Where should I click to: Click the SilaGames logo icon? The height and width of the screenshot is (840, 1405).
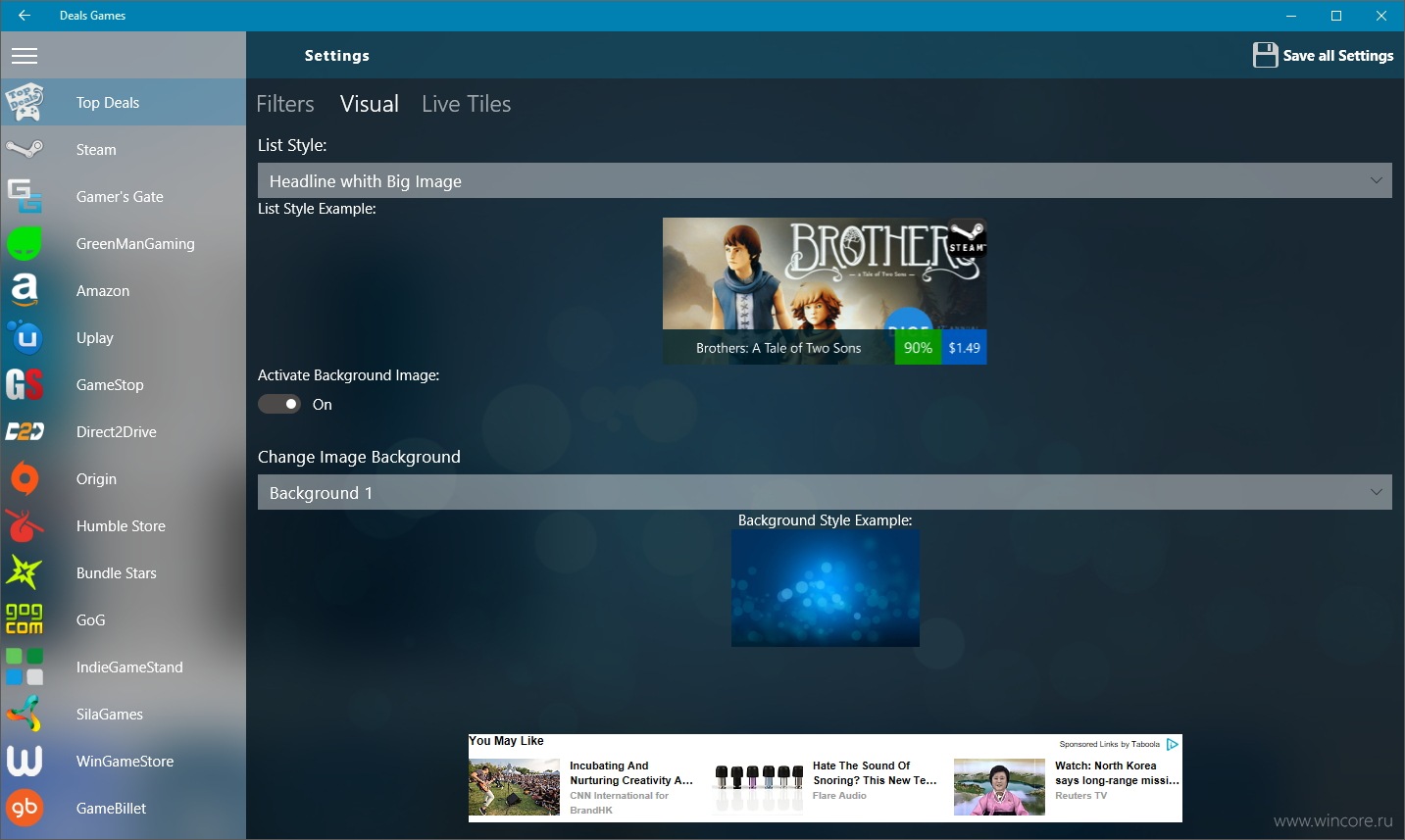click(x=25, y=714)
